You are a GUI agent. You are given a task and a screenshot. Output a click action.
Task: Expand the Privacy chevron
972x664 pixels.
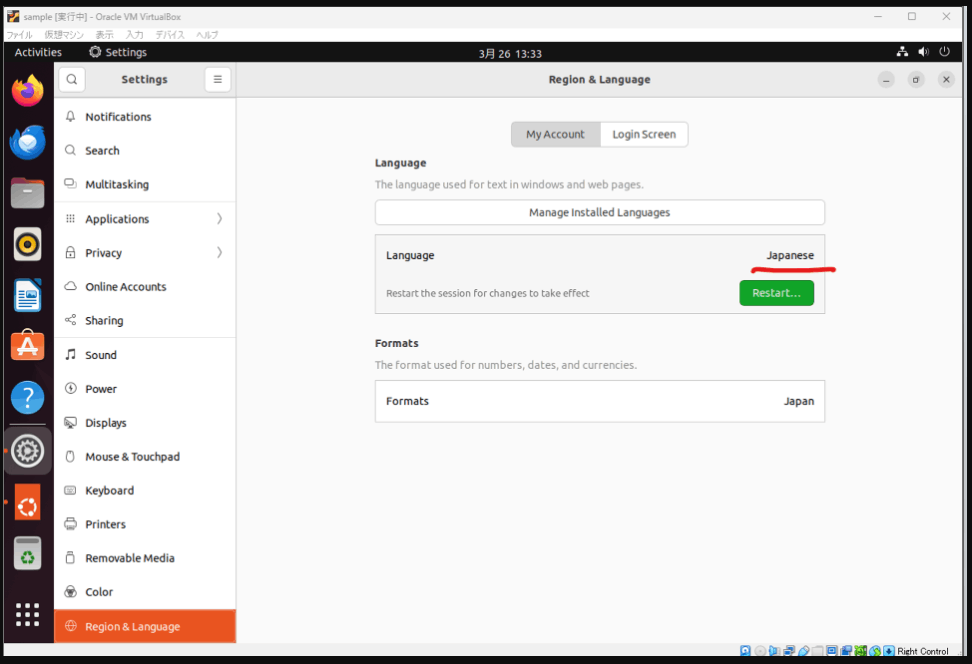click(x=219, y=252)
